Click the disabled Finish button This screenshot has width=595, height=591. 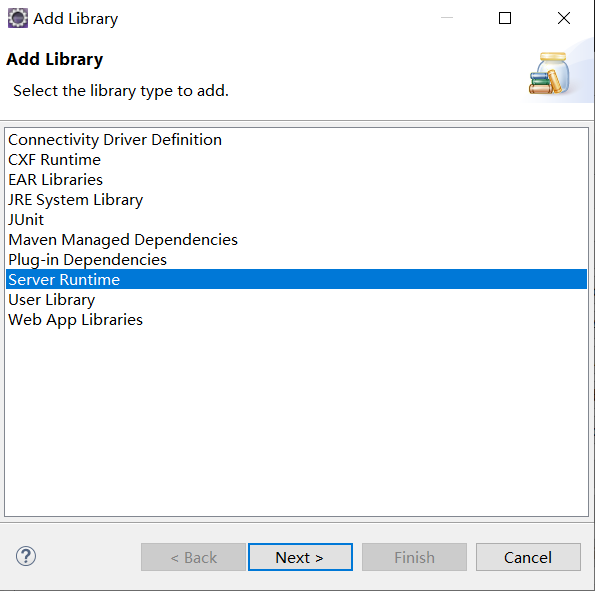(x=414, y=557)
